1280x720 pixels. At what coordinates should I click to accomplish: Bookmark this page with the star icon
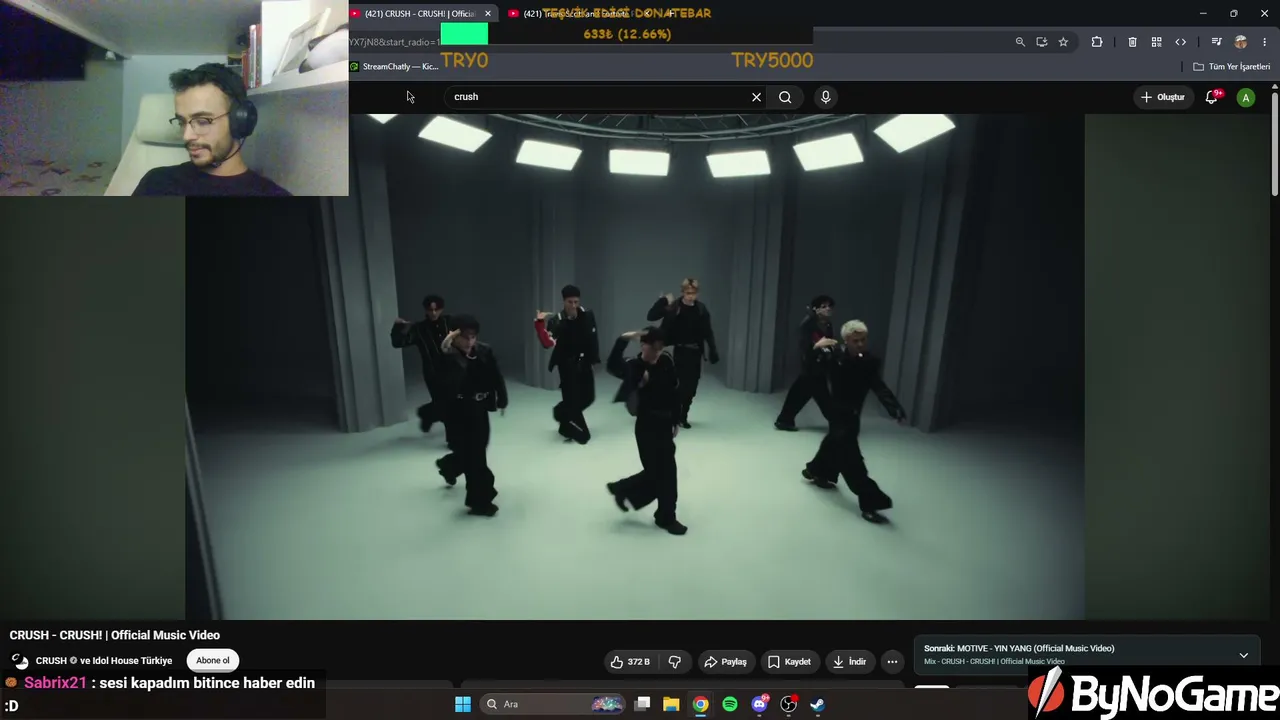(x=1063, y=42)
